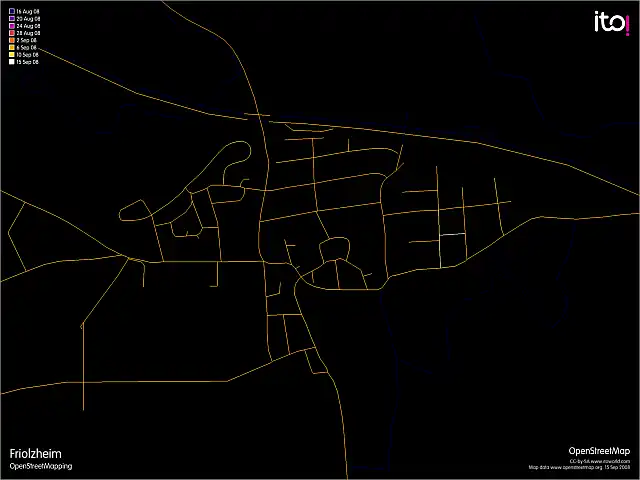Select the dark blue 16 Aug 08 swatch
The width and height of the screenshot is (640, 480).
pos(12,11)
